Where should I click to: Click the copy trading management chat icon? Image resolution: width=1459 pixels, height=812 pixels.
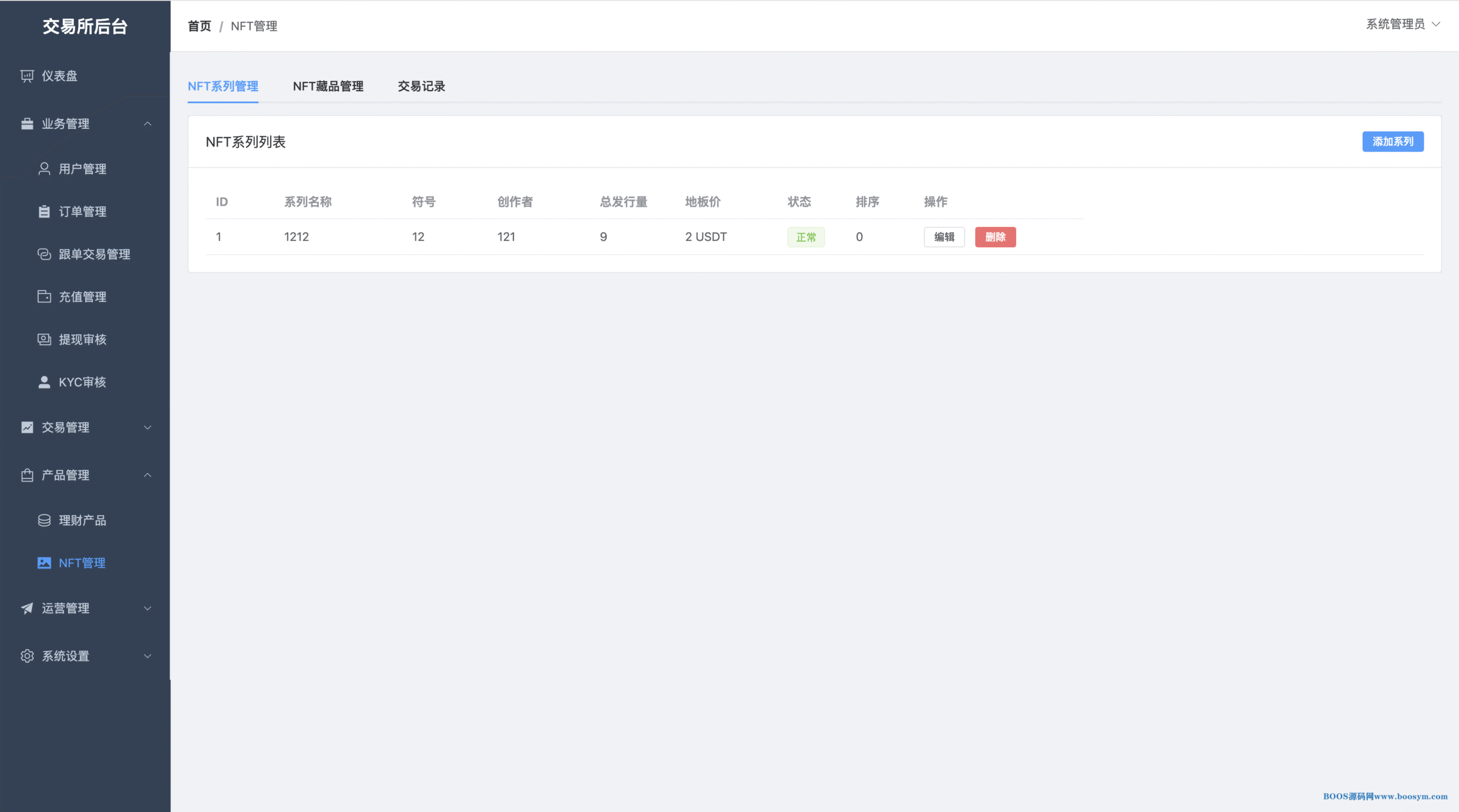44,254
